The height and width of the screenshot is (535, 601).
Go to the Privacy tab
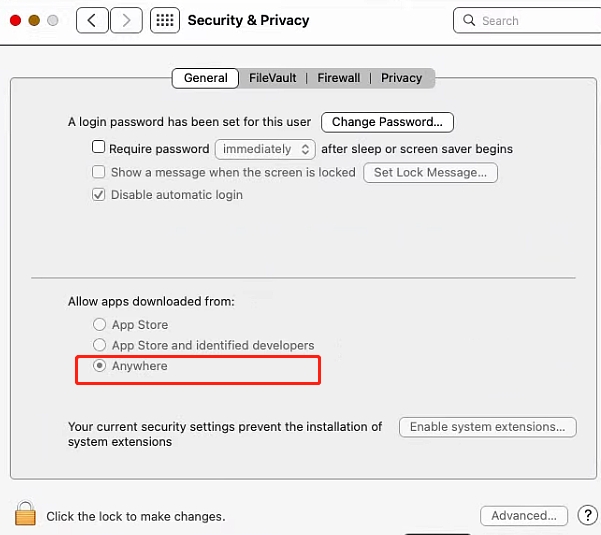pos(401,78)
